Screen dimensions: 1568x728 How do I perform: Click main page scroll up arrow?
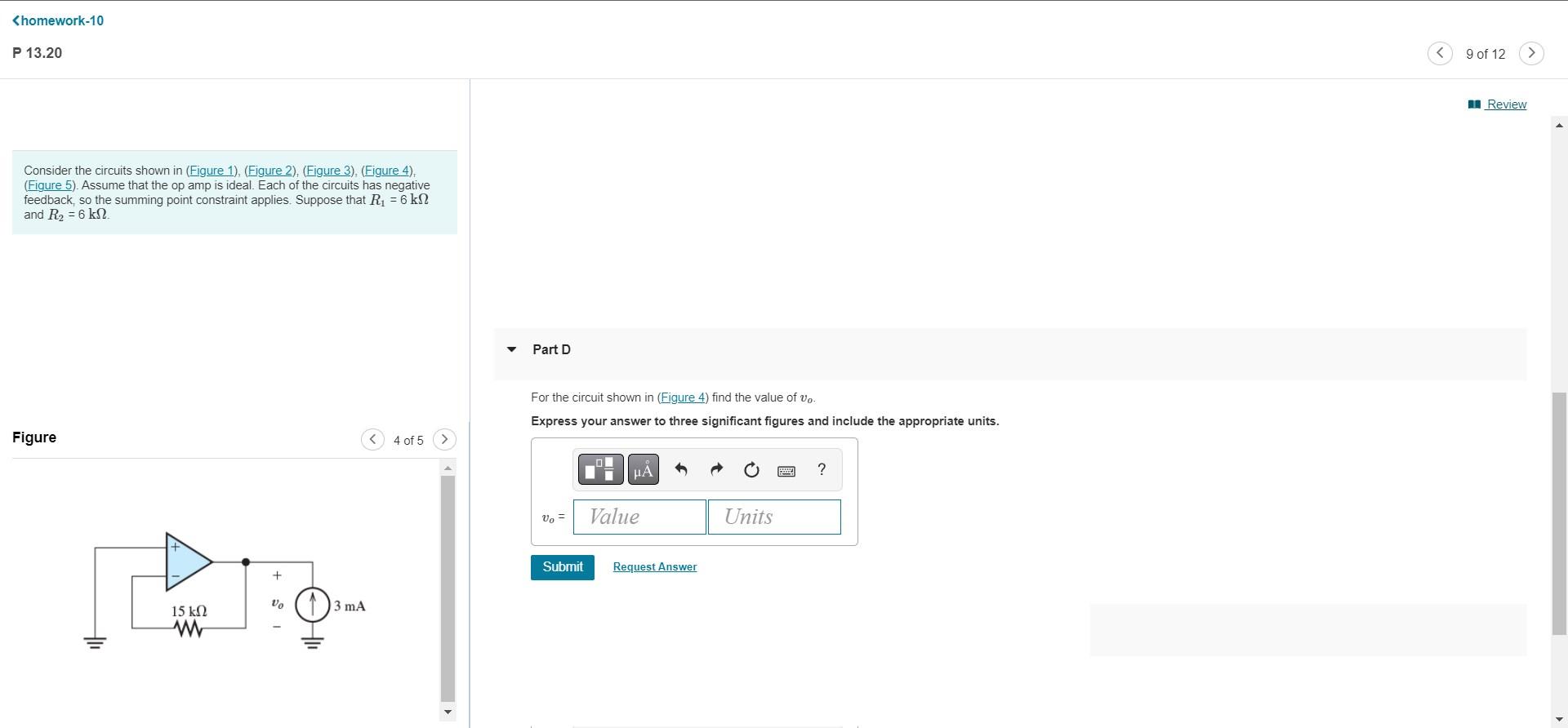(x=1559, y=126)
